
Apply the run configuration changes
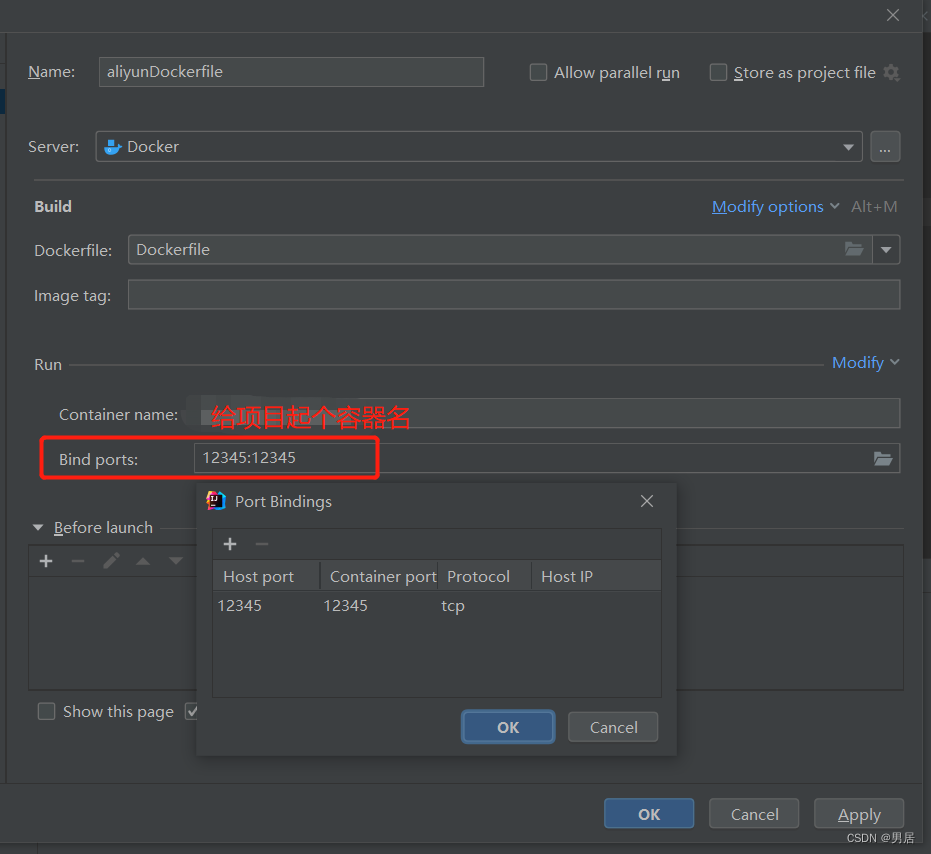859,814
